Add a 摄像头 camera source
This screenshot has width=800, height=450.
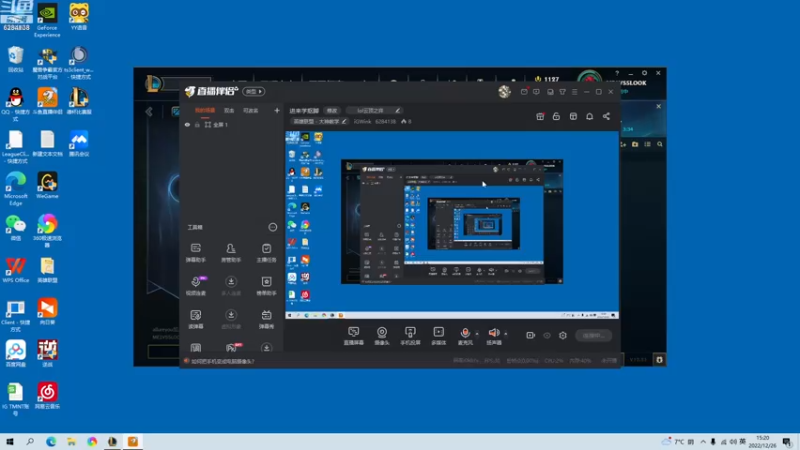382,336
